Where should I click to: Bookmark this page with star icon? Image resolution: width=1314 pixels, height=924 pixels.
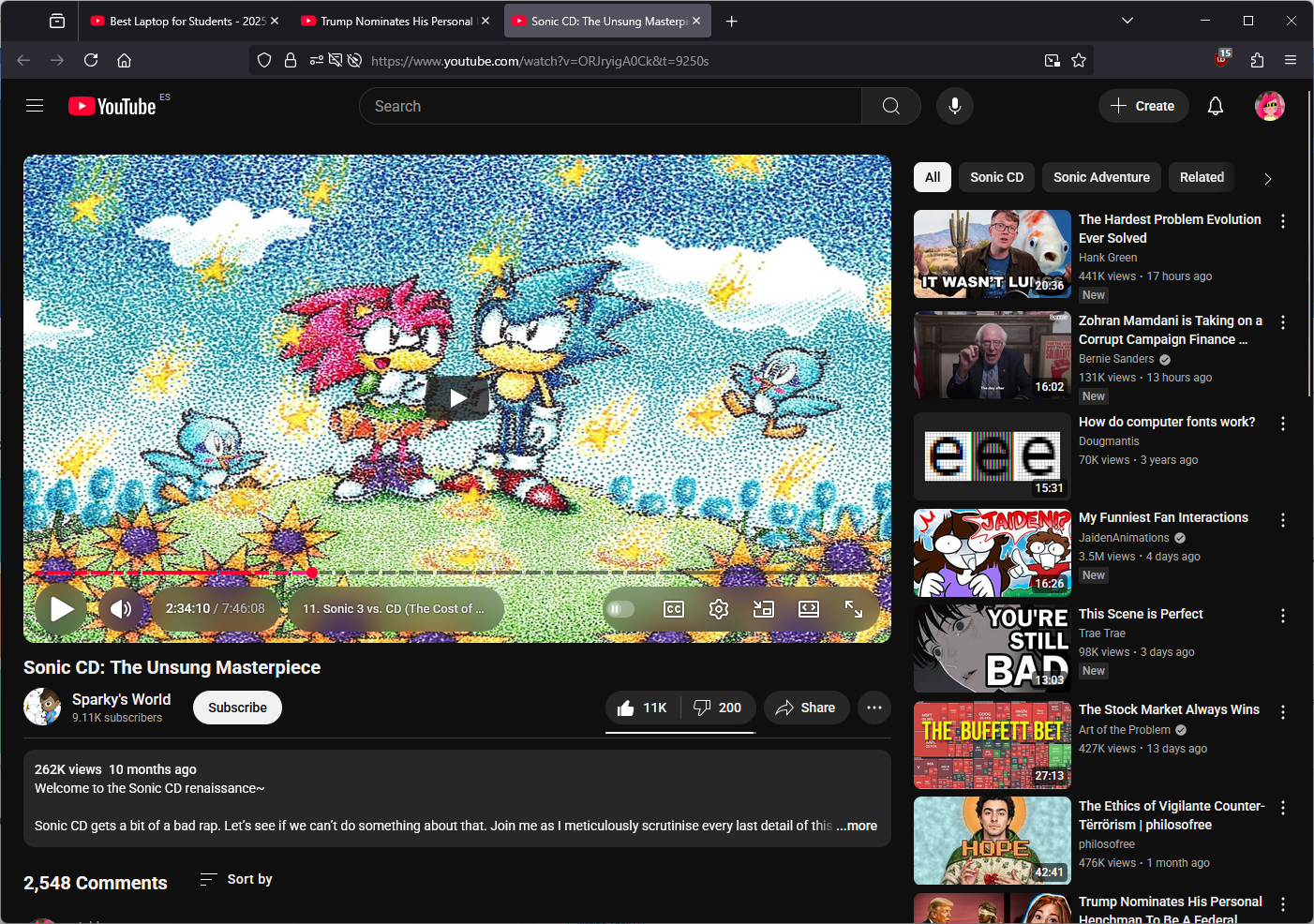tap(1079, 60)
